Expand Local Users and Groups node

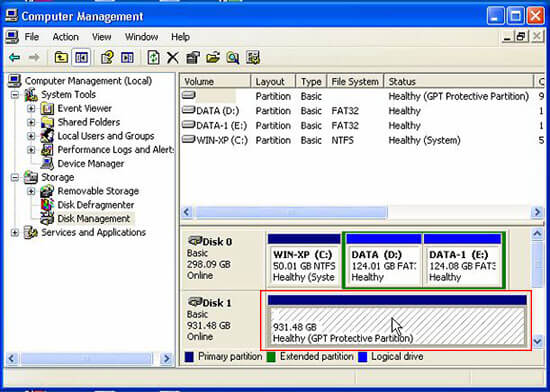click(x=31, y=136)
